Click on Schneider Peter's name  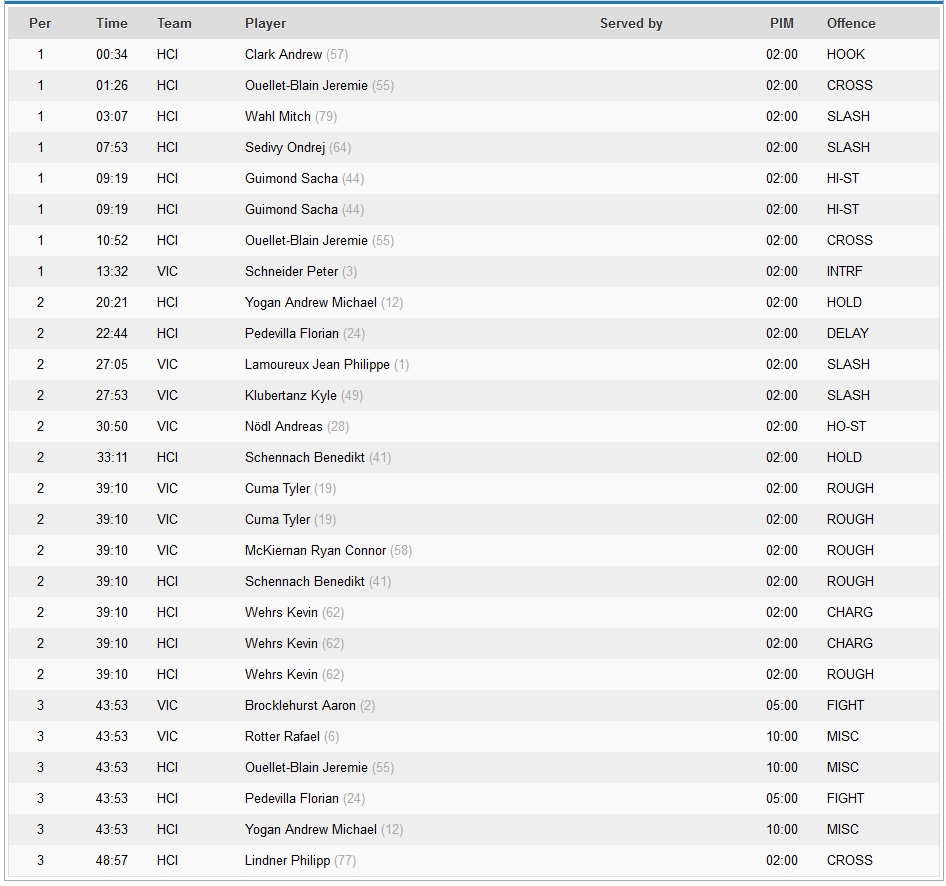coord(291,271)
